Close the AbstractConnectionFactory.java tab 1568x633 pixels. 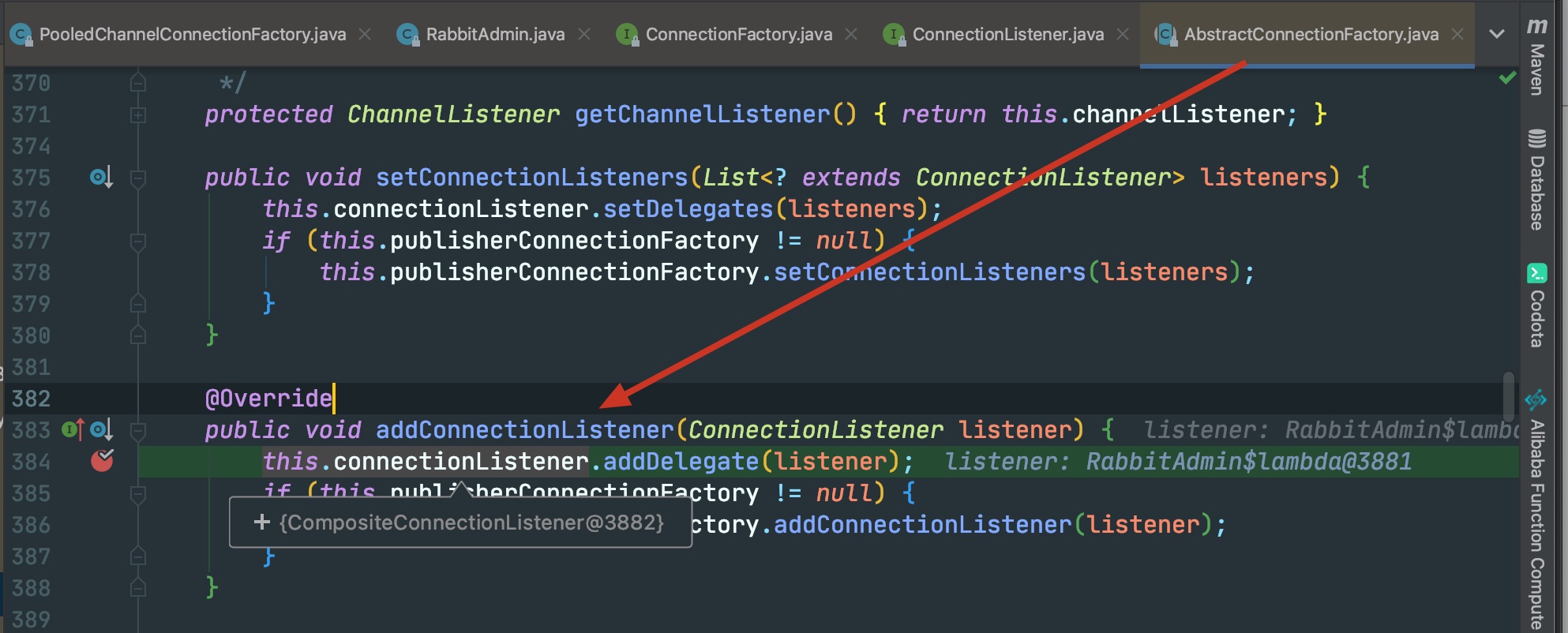1457,34
